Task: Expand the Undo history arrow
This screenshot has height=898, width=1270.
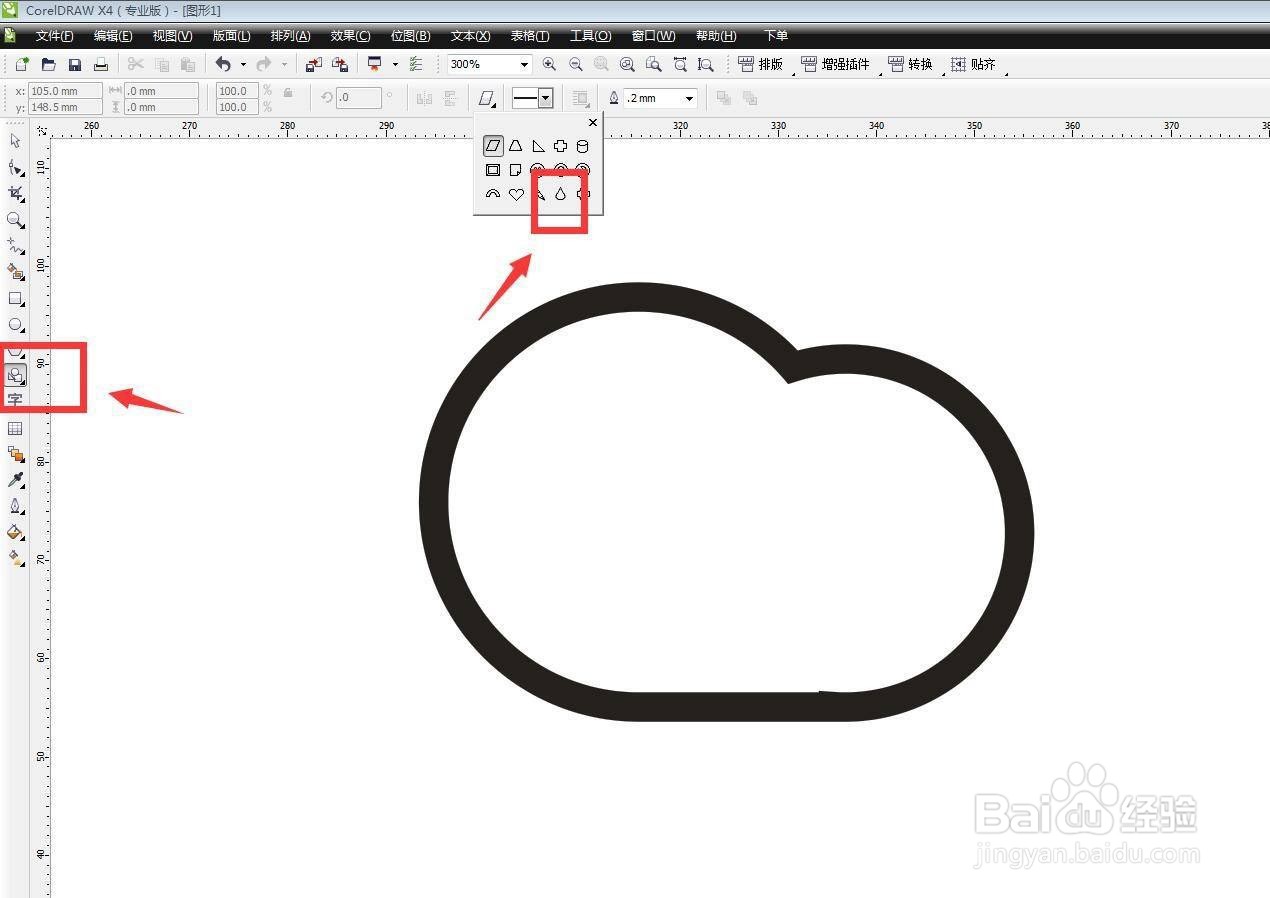Action: (x=243, y=64)
